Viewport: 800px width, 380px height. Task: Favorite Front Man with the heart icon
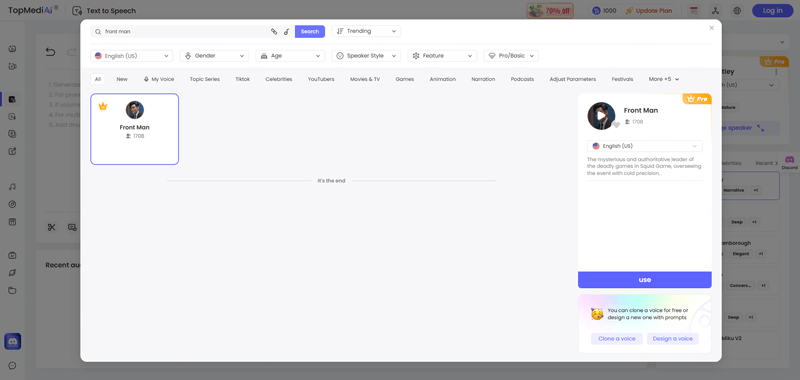(616, 125)
